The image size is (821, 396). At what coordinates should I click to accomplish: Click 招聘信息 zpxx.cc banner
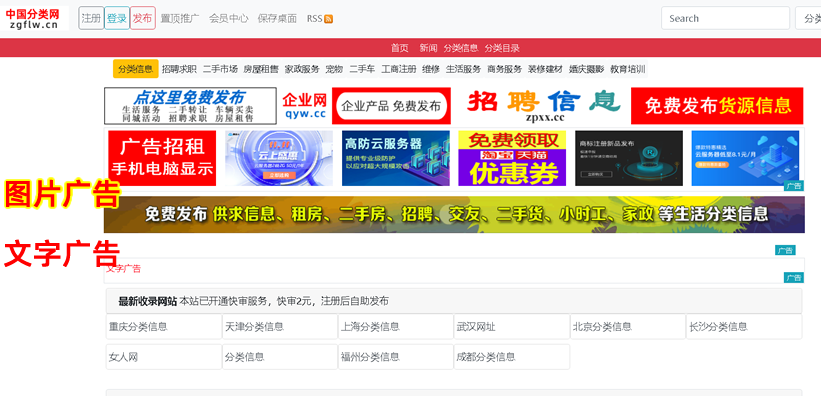[541, 106]
